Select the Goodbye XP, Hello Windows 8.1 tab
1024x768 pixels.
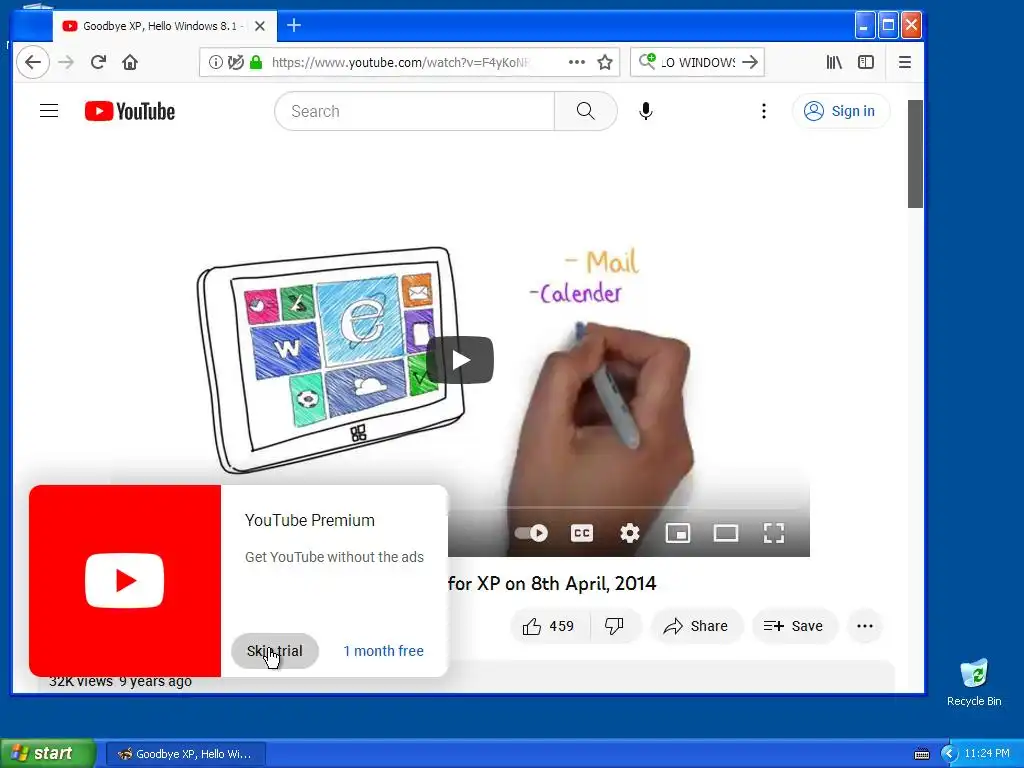pos(165,26)
